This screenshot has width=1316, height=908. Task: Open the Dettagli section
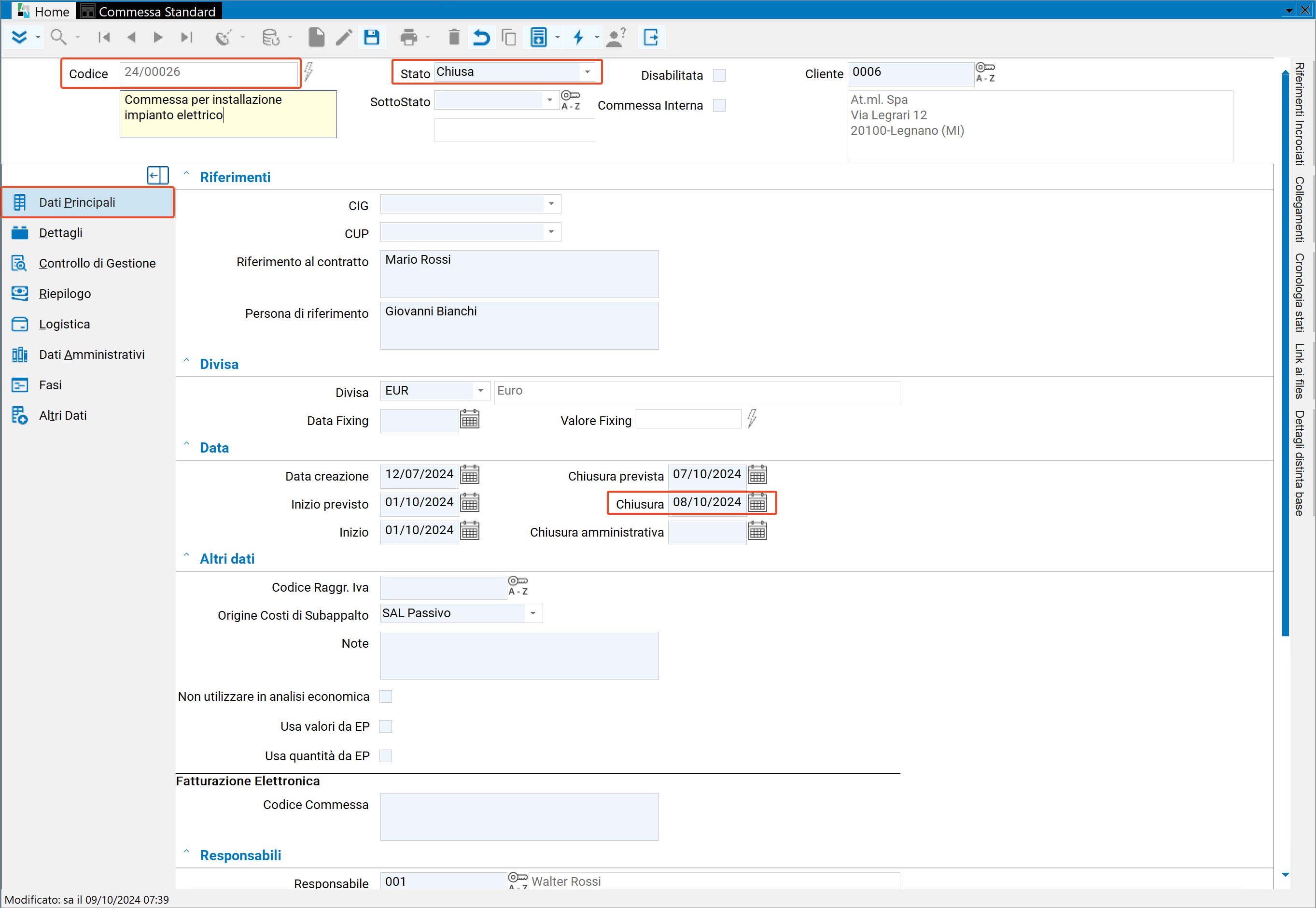88,233
